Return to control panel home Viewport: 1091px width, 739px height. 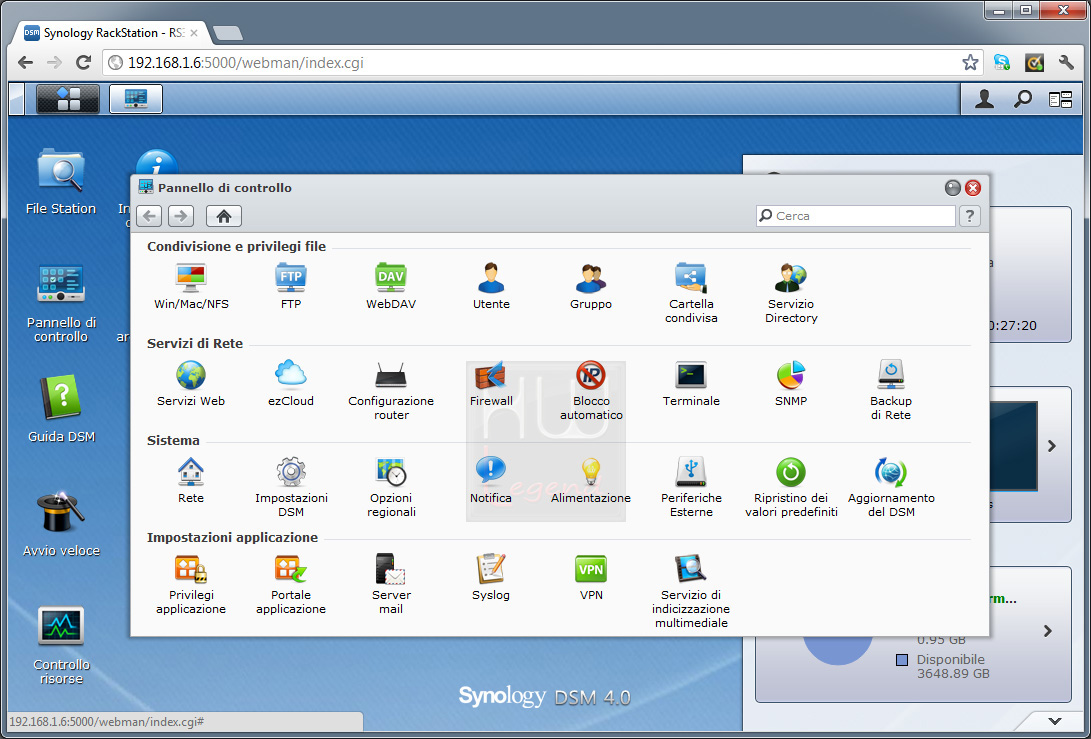pyautogui.click(x=224, y=216)
